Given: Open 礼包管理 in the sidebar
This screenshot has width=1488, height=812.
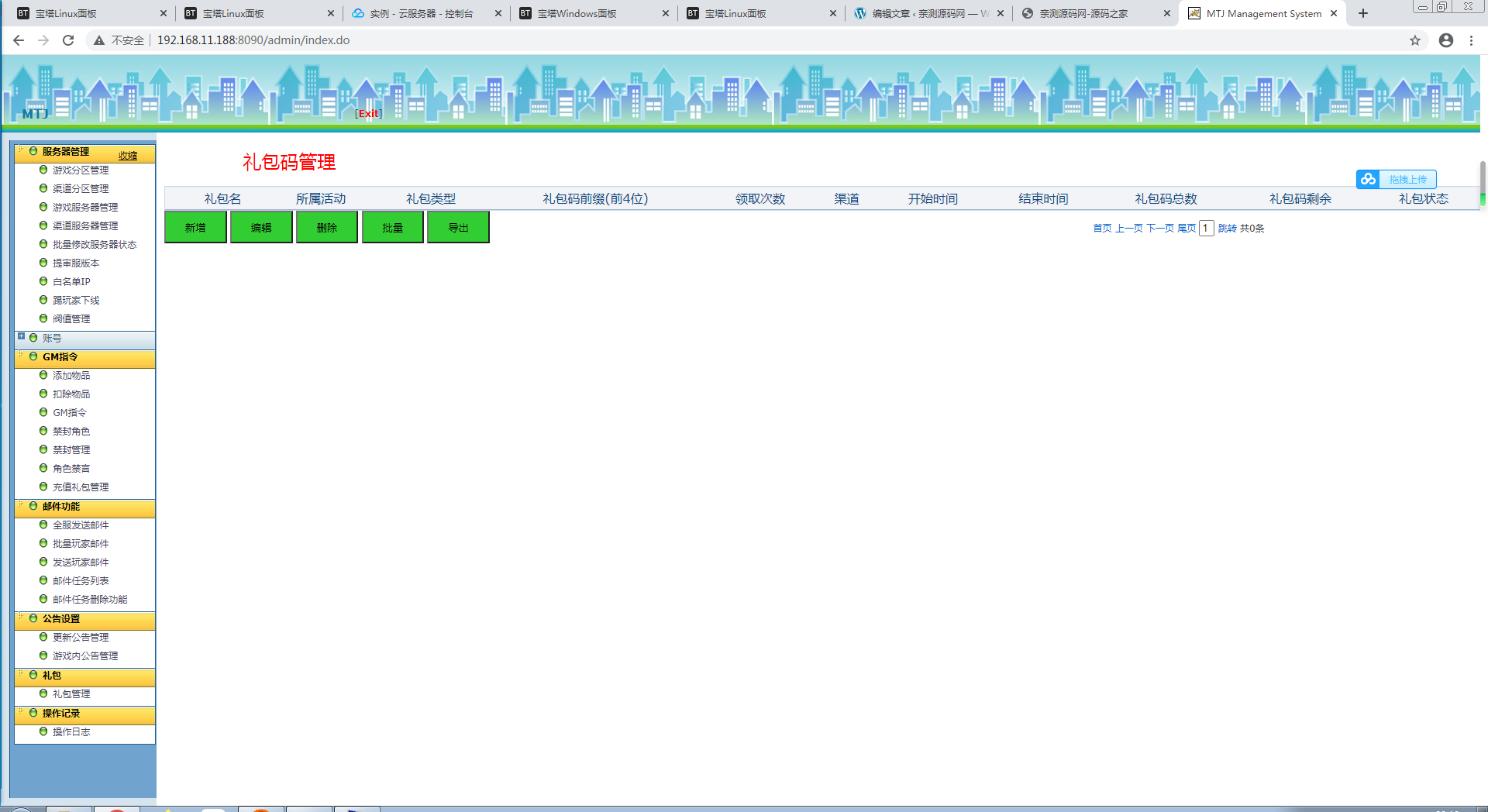Looking at the screenshot, I should pyautogui.click(x=71, y=694).
